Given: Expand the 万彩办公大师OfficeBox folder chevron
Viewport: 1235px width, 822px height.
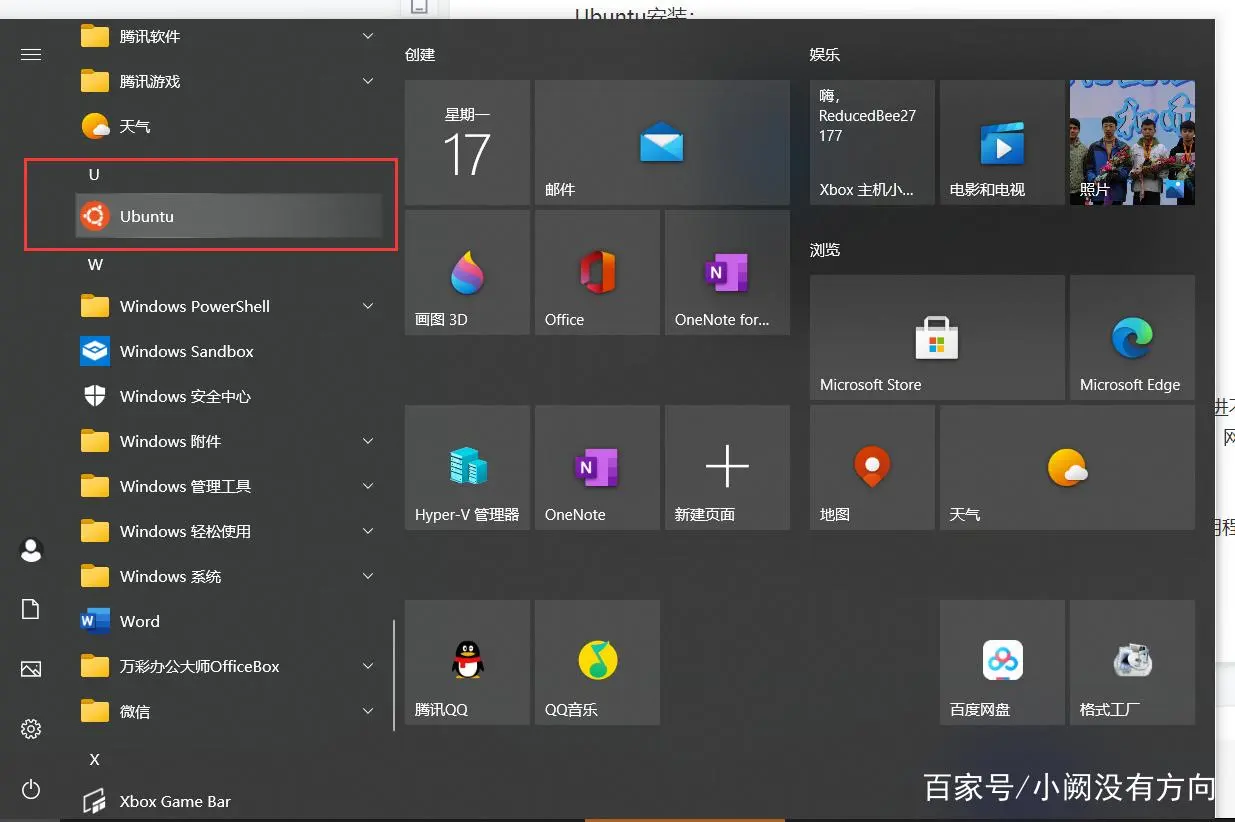Looking at the screenshot, I should point(368,666).
